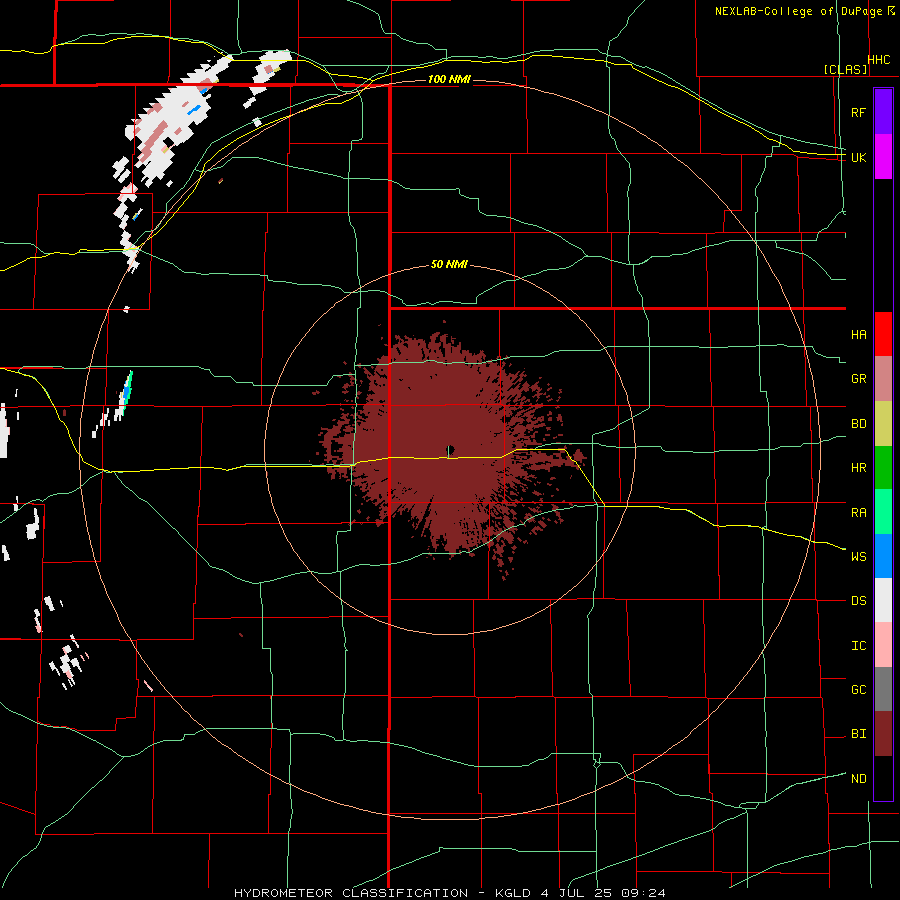Viewport: 900px width, 900px height.
Task: Click the IC pink legend color block
Action: click(883, 645)
